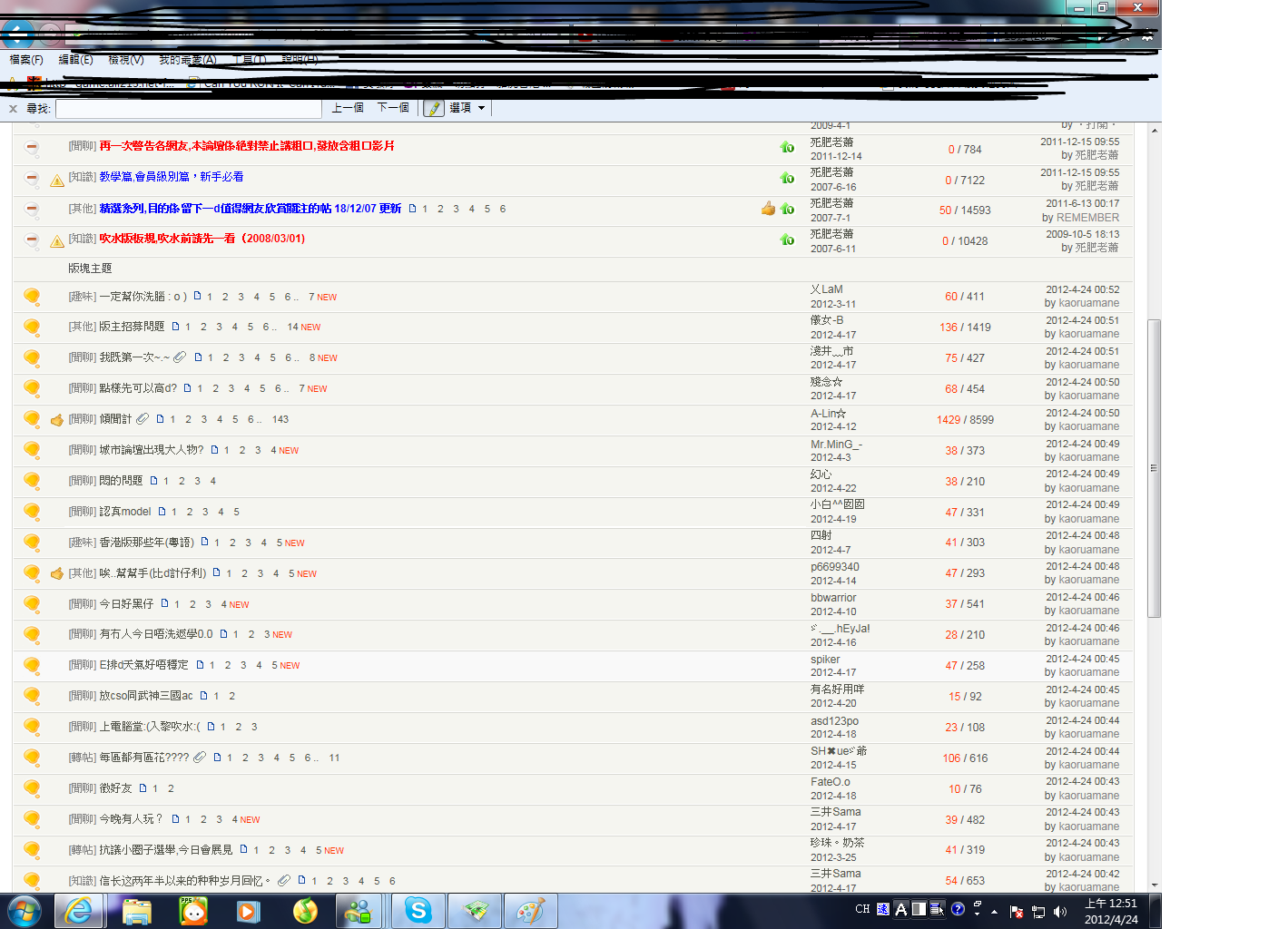Open the 編輯(E) menu
Screen dimensions: 1288x929
(x=75, y=60)
